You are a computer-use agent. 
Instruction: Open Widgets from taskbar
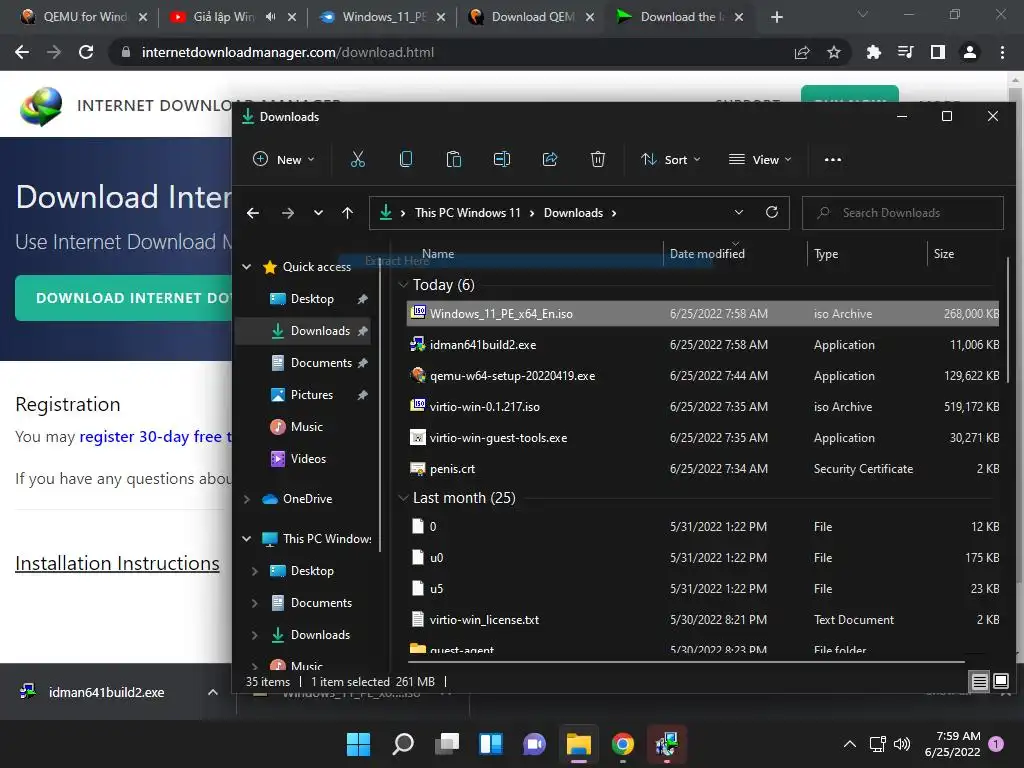pyautogui.click(x=491, y=744)
